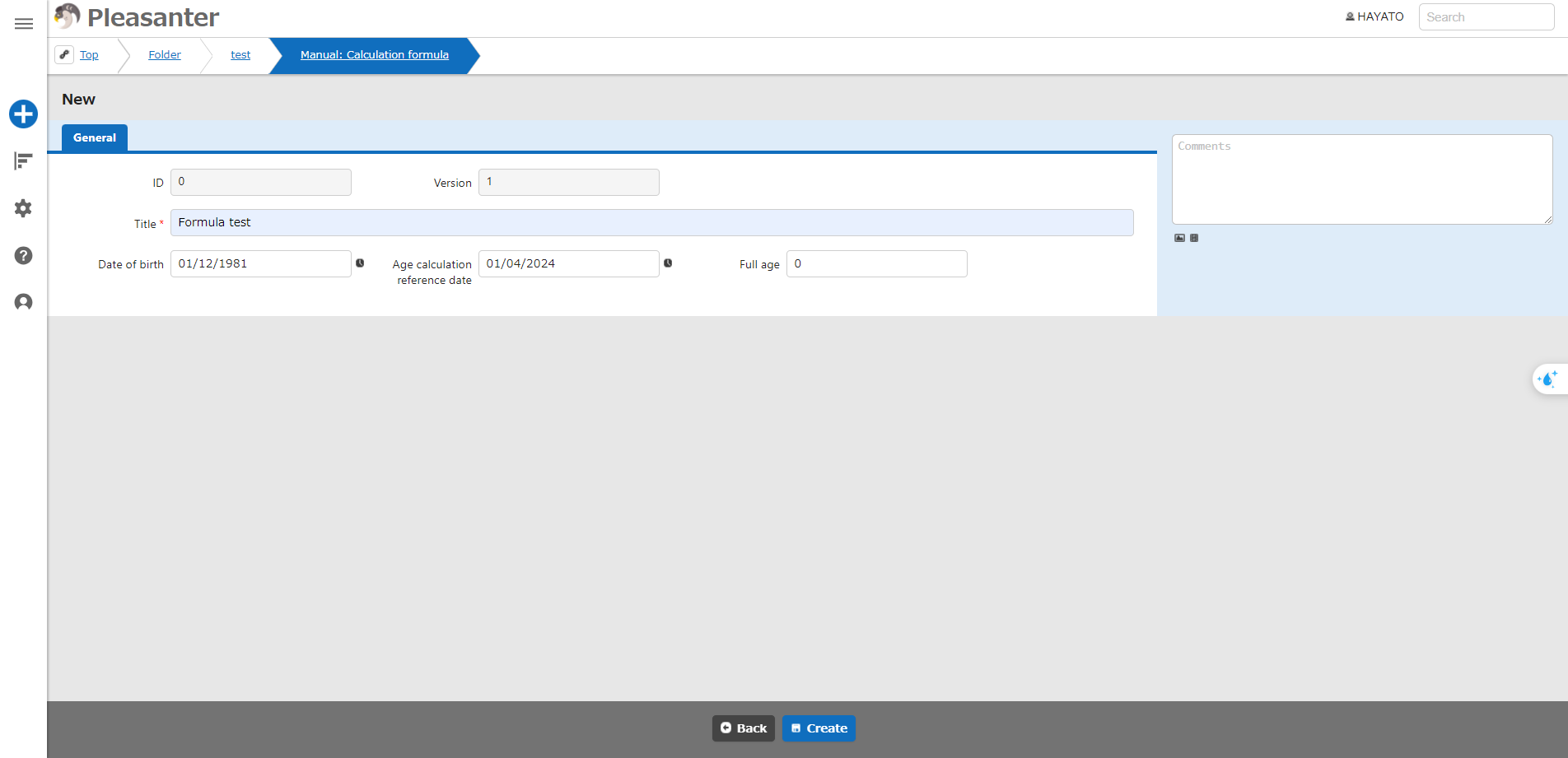Click the Back button
Image resolution: width=1568 pixels, height=758 pixels.
click(744, 728)
